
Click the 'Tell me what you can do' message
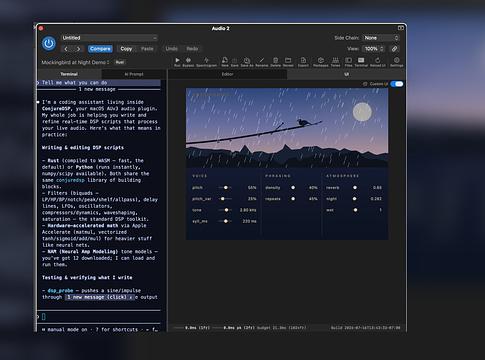[75, 83]
